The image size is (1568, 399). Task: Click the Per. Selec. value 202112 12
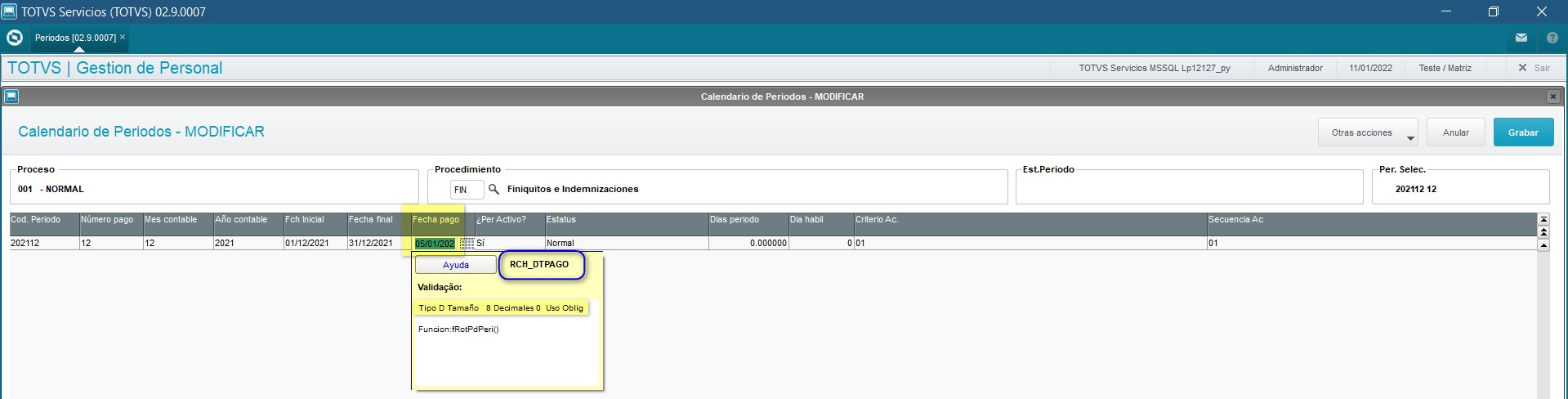pos(1416,189)
